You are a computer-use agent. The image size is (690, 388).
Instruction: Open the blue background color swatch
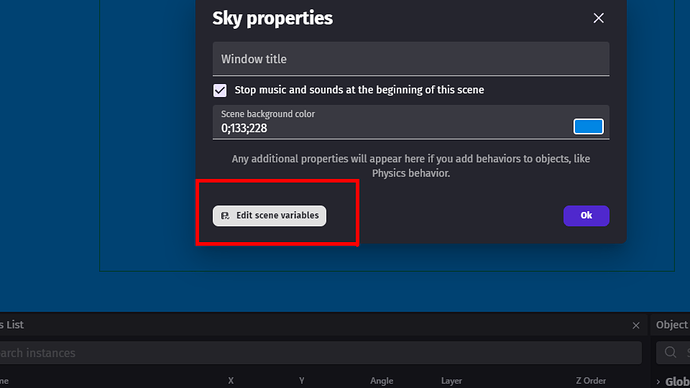(588, 127)
